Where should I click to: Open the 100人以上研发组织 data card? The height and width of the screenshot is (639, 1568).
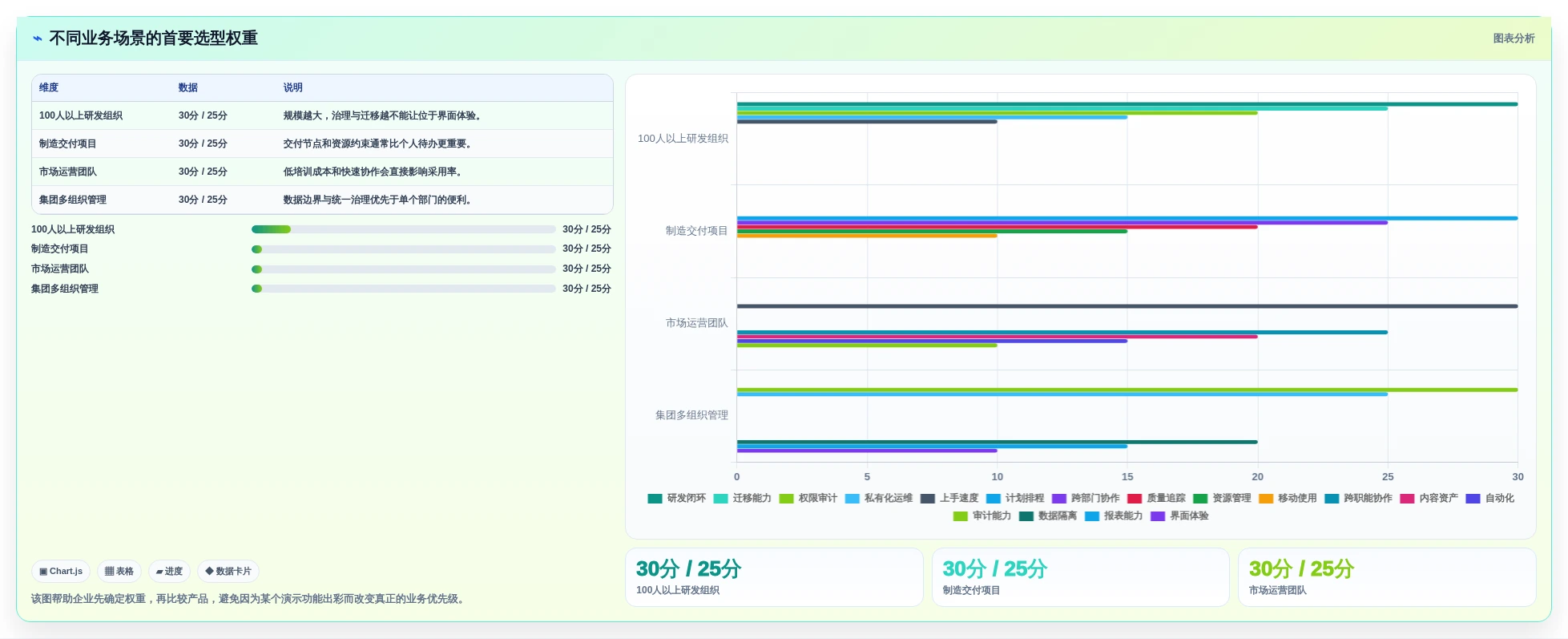pyautogui.click(x=774, y=577)
